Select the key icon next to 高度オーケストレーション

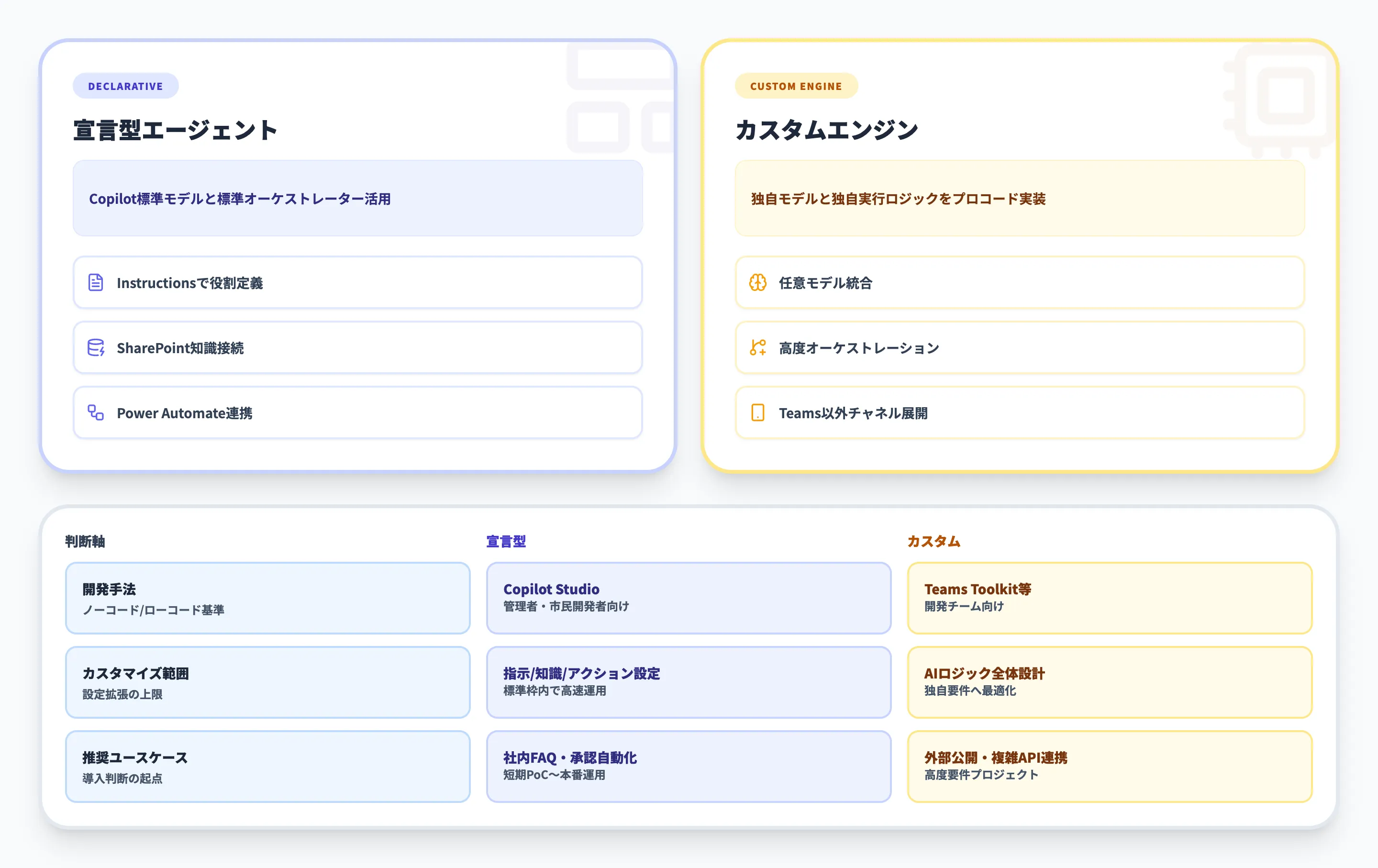coord(758,348)
